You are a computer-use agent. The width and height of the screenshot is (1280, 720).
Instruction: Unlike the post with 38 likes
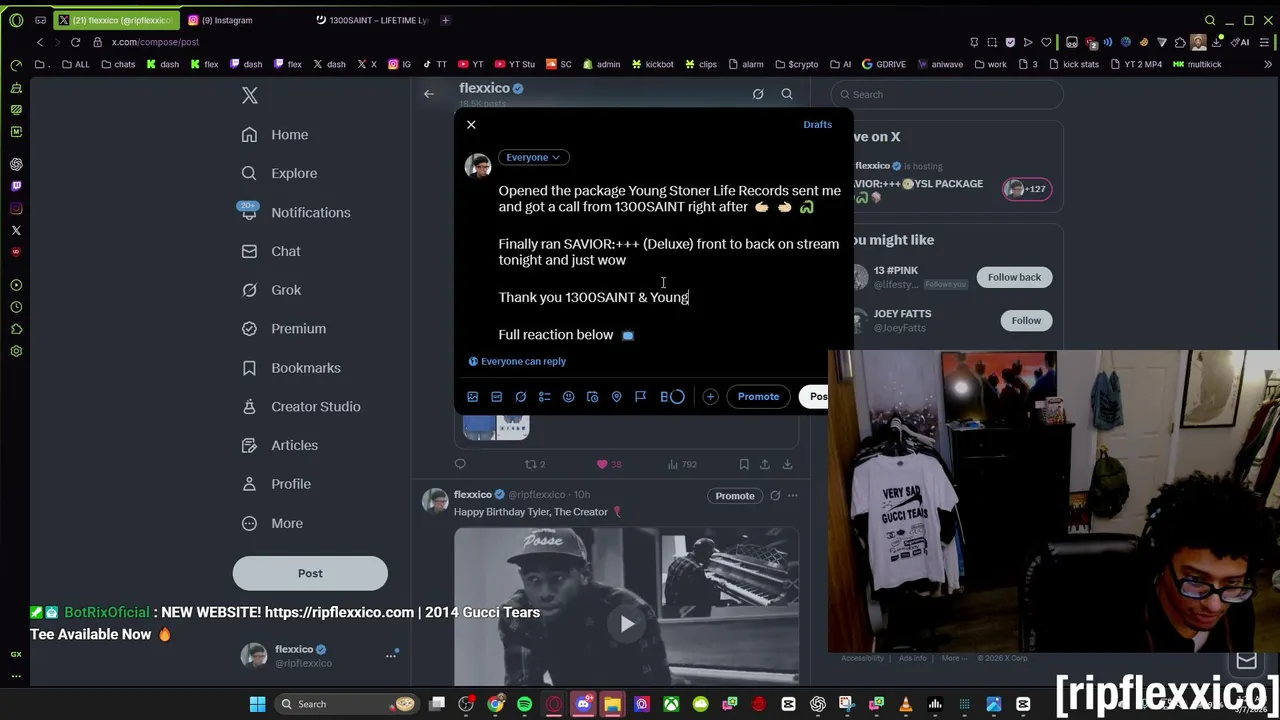609,464
